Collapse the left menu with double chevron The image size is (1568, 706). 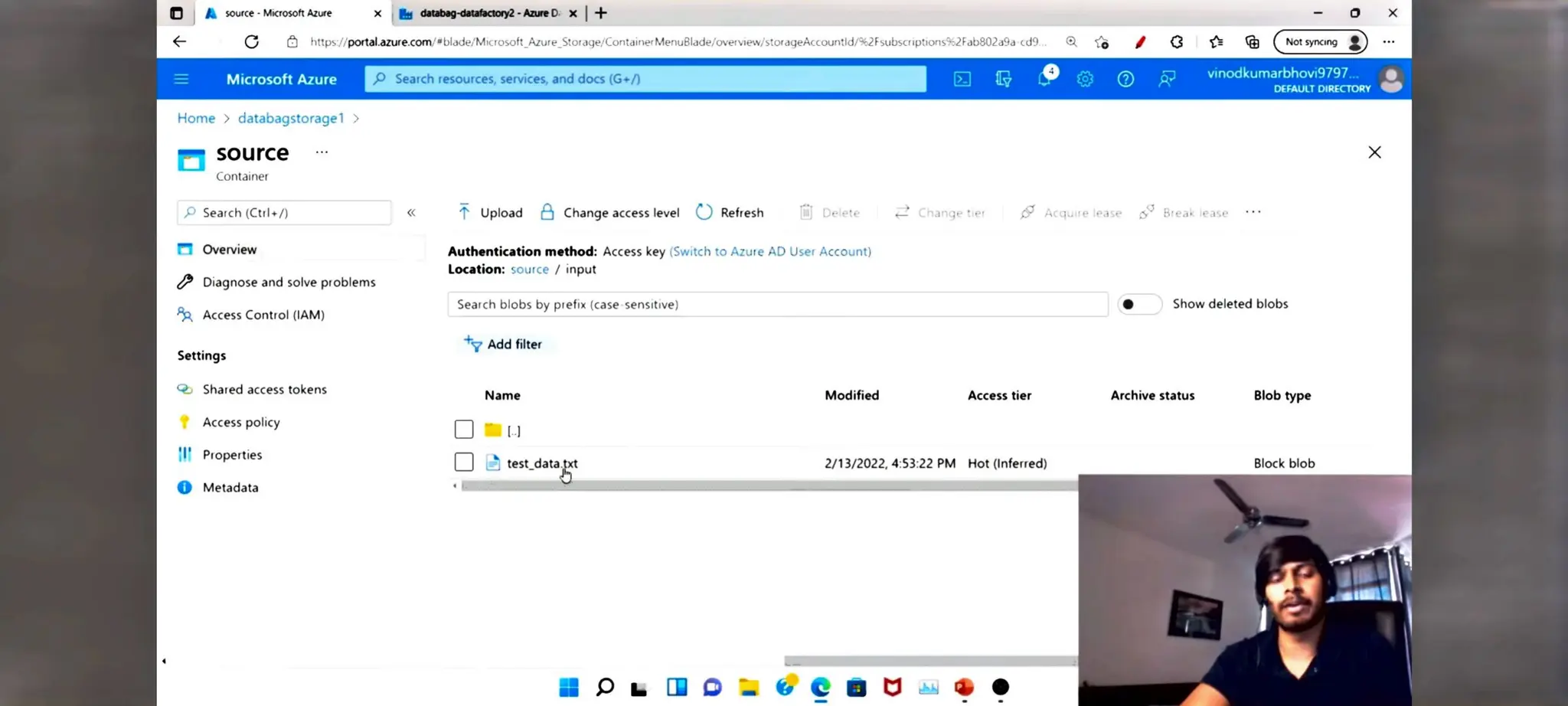411,212
